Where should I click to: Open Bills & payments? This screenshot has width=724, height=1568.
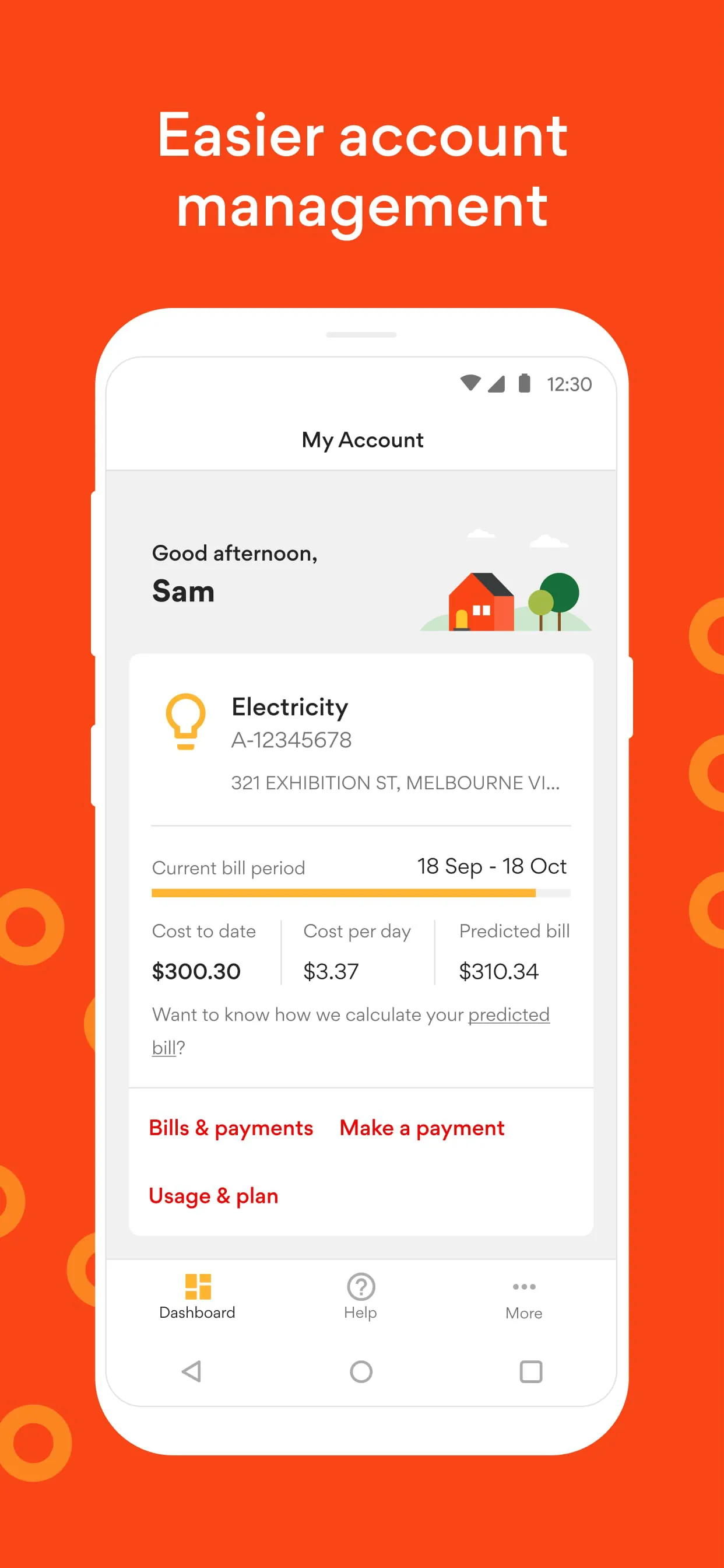(231, 1128)
